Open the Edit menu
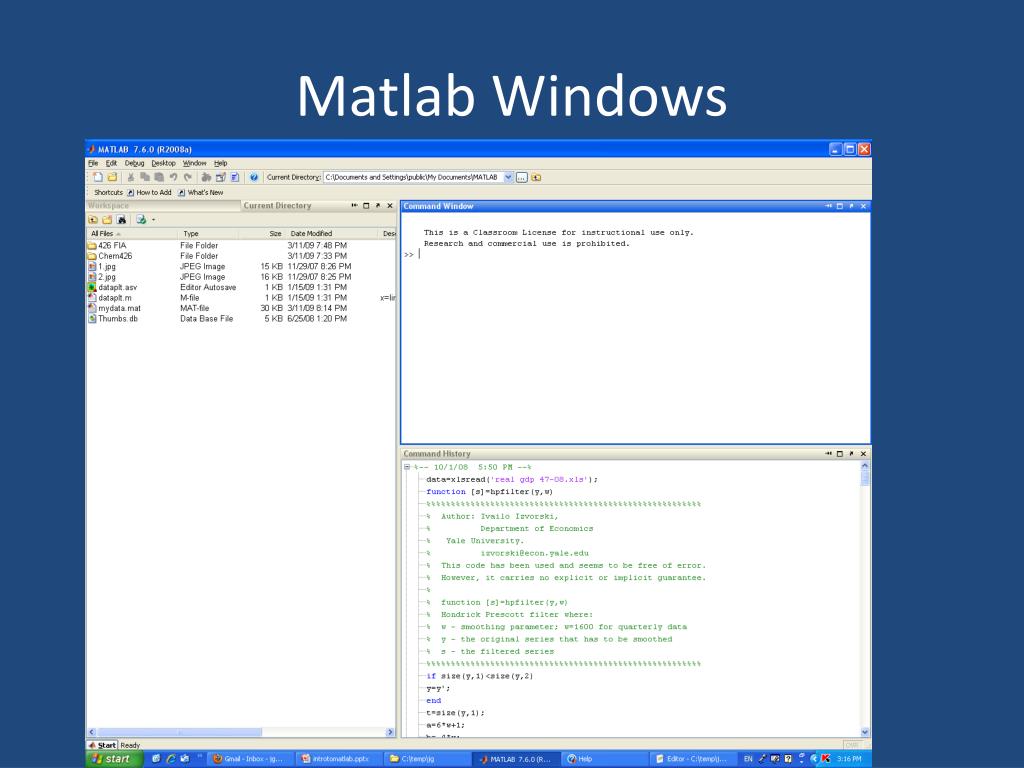 tap(112, 163)
